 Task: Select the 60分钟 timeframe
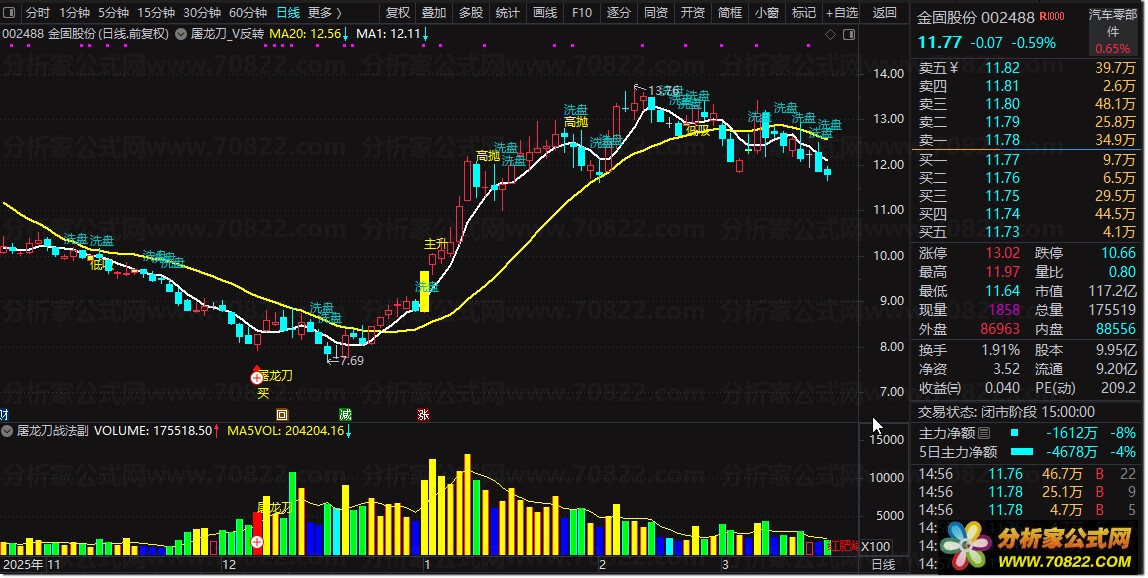[248, 12]
